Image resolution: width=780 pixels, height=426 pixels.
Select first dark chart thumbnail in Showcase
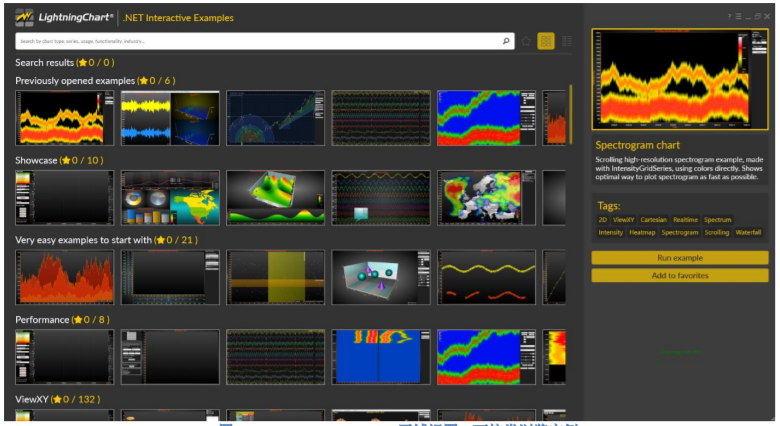click(65, 198)
